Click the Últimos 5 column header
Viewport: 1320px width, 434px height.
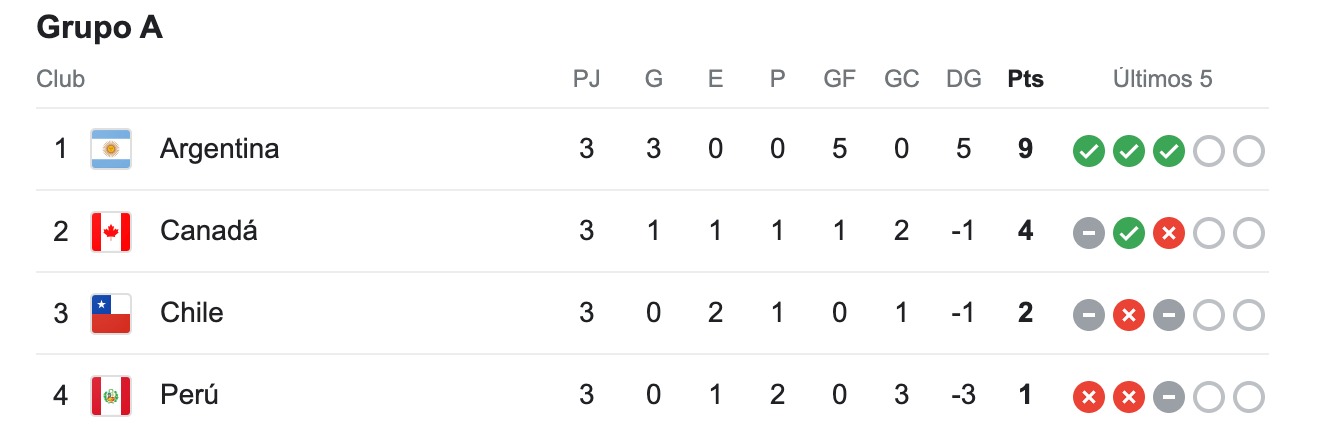(1163, 79)
